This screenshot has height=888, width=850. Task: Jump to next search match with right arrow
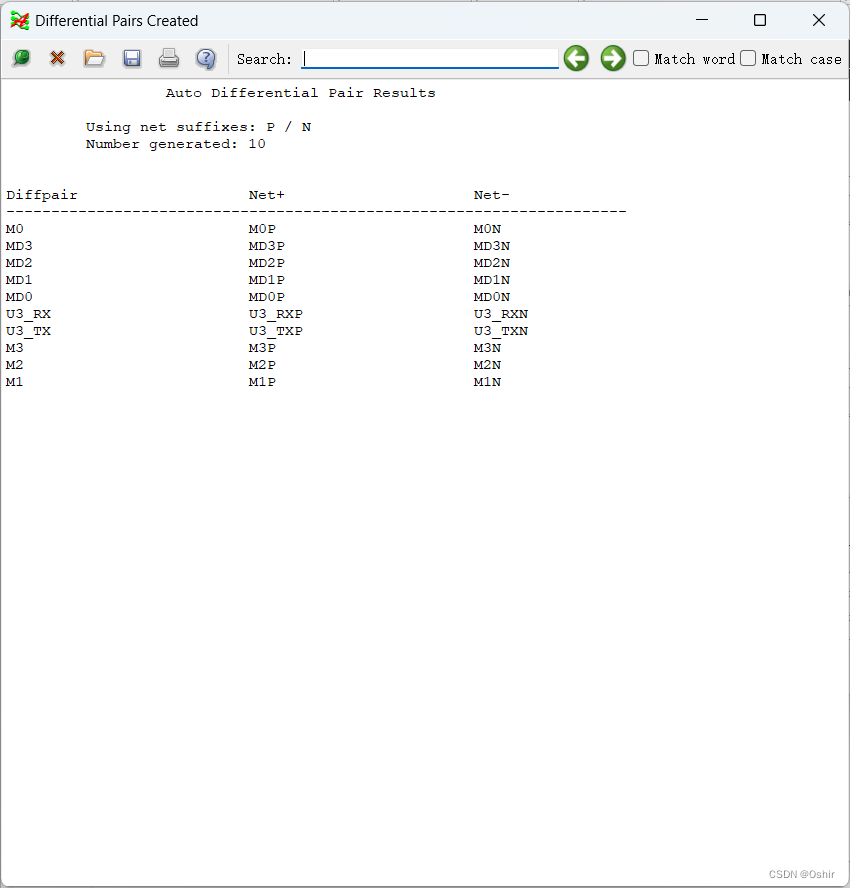[613, 59]
